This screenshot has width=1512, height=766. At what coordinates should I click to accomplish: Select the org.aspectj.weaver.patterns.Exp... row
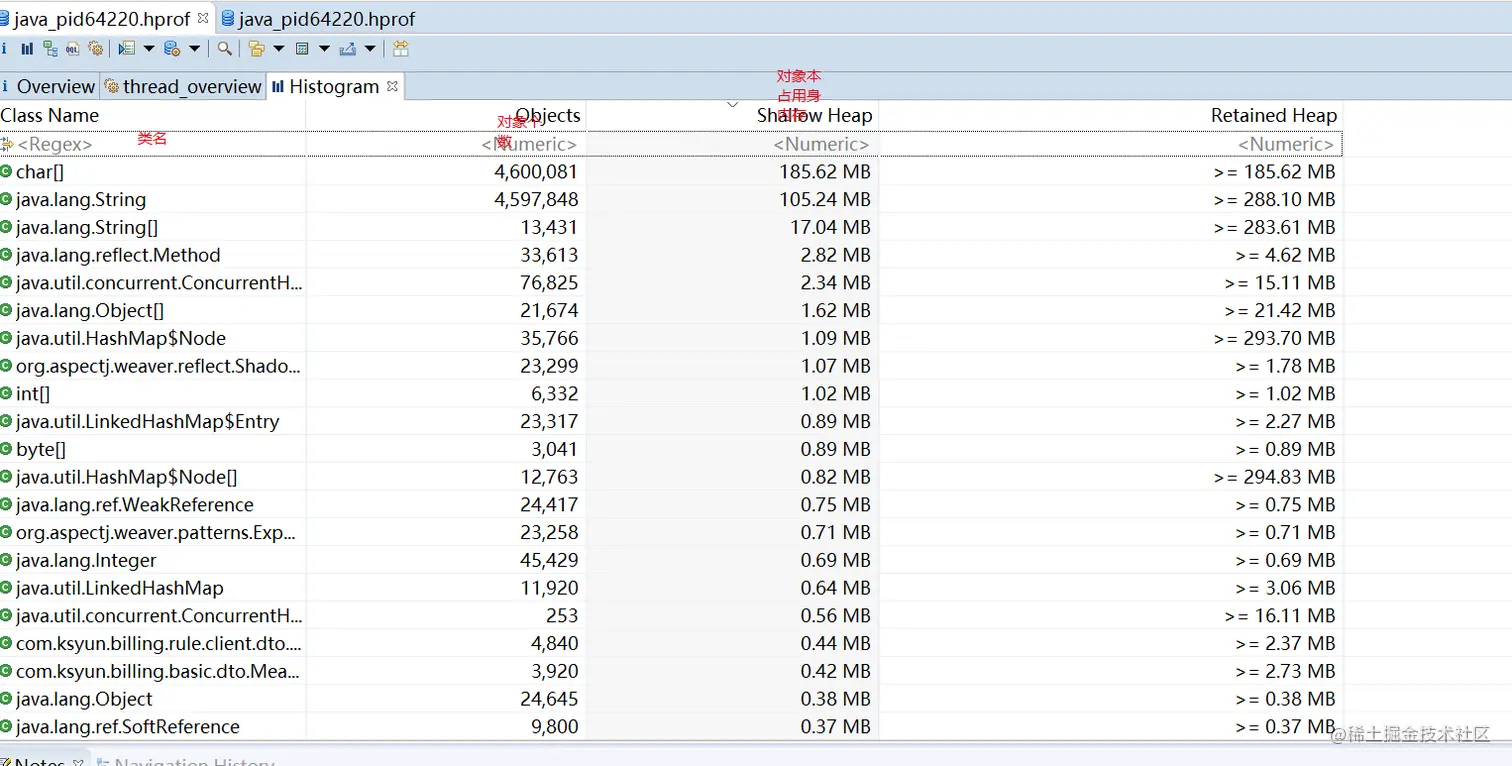click(671, 532)
